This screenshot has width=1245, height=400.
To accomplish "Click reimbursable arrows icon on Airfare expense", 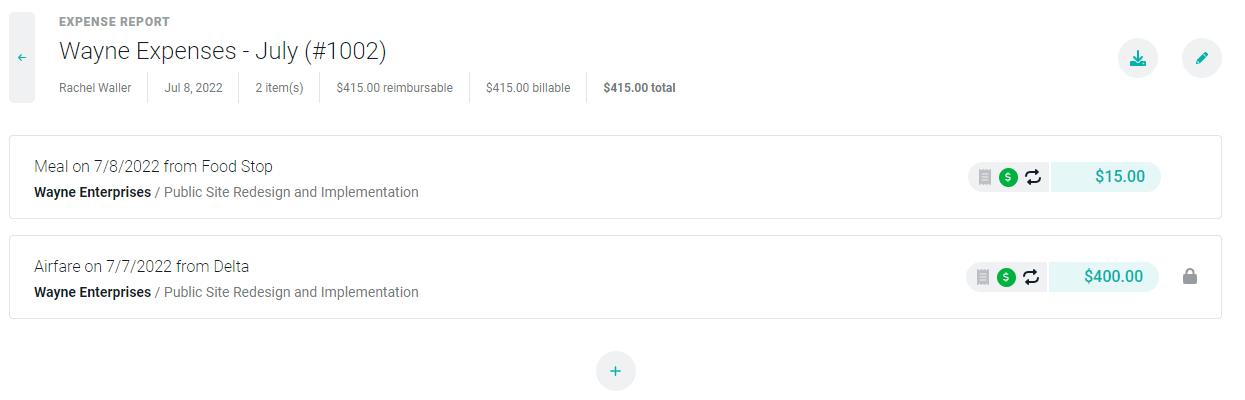I will 1031,277.
